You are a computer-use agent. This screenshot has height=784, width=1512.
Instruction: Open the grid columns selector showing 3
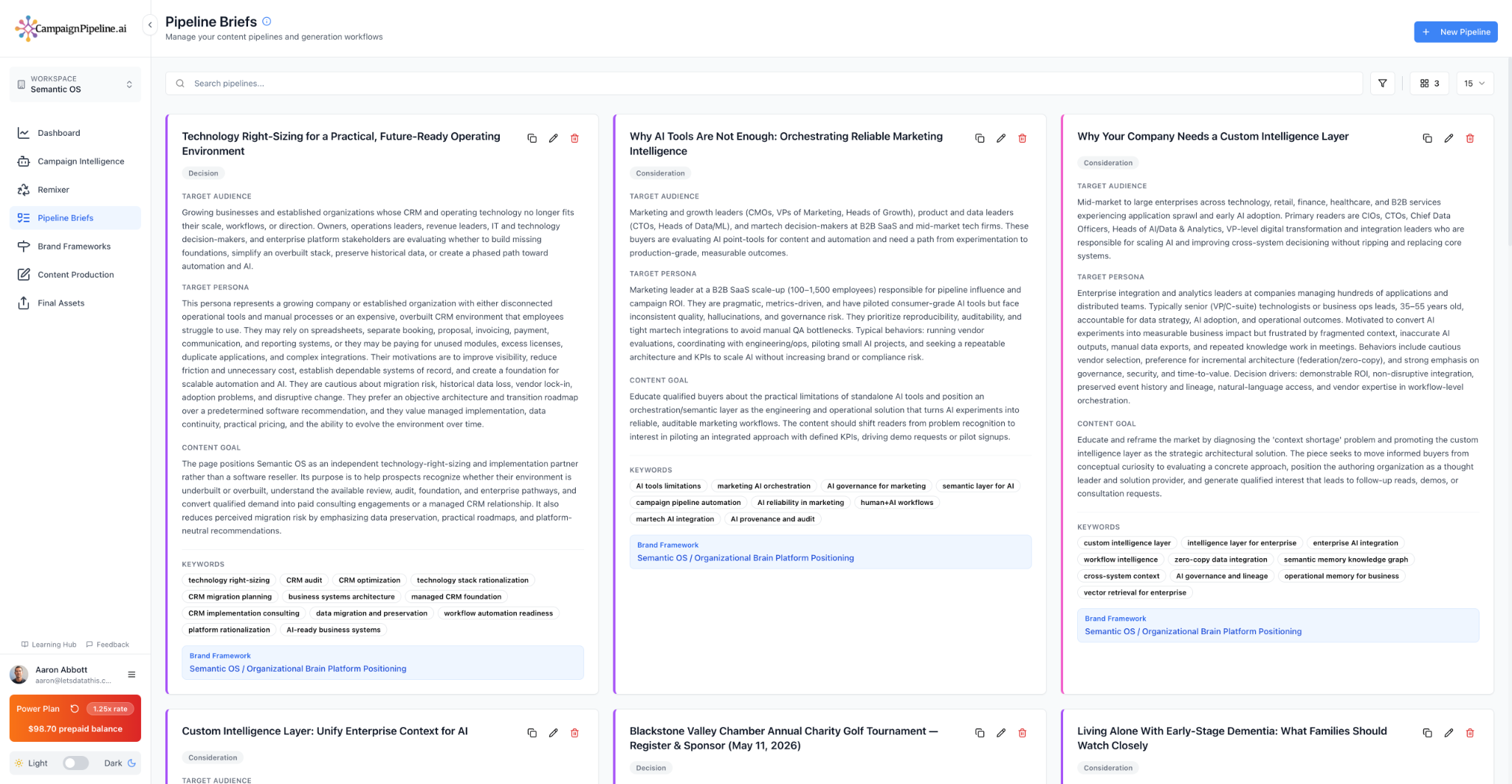pos(1429,83)
